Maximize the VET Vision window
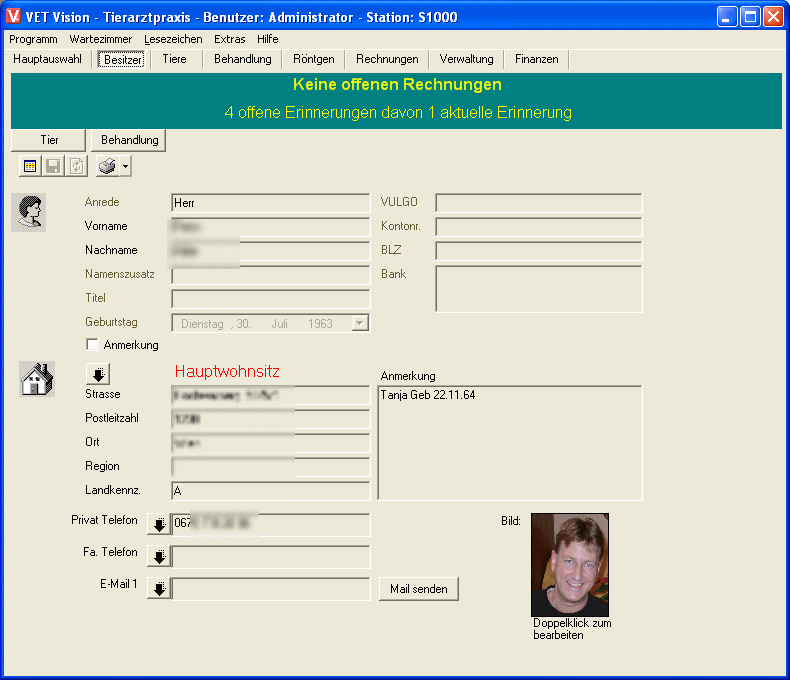 coord(750,17)
